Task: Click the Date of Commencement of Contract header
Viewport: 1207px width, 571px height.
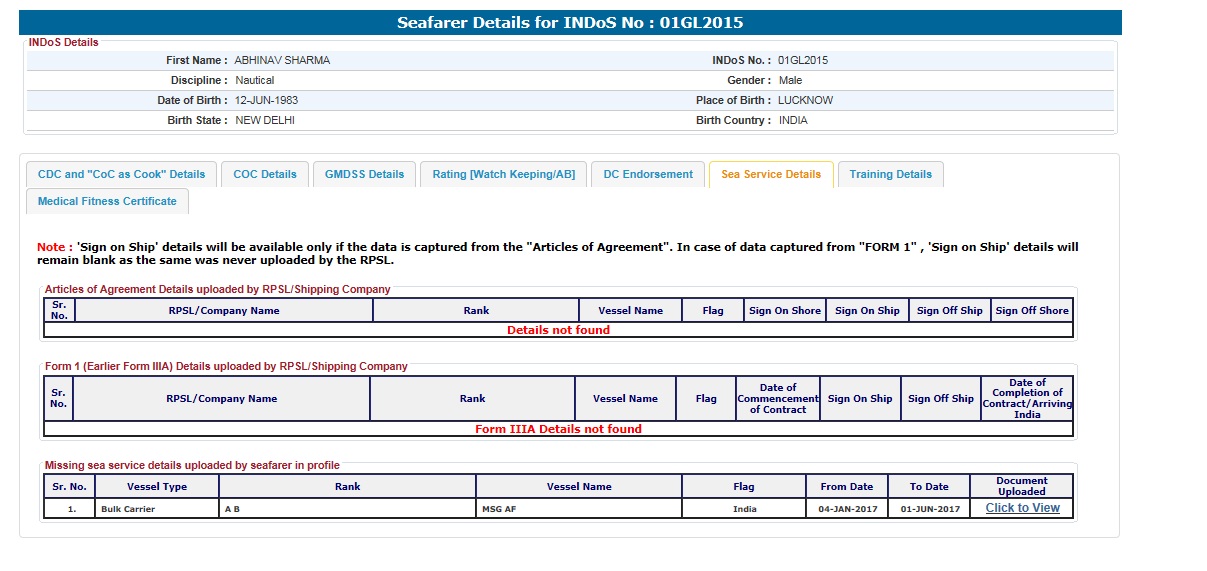Action: coord(777,398)
